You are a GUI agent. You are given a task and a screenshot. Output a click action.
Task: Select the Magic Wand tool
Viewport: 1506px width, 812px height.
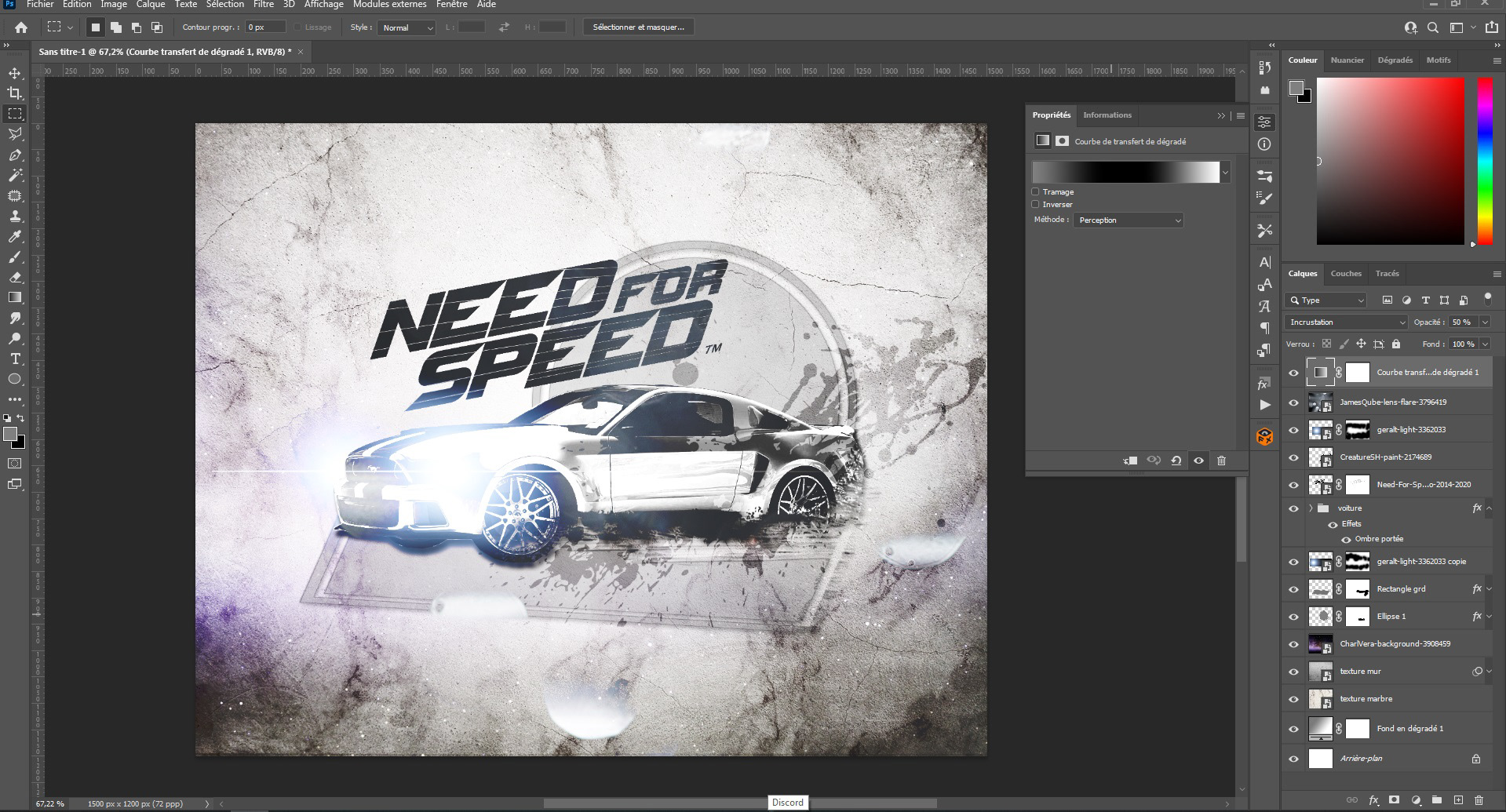pyautogui.click(x=15, y=175)
